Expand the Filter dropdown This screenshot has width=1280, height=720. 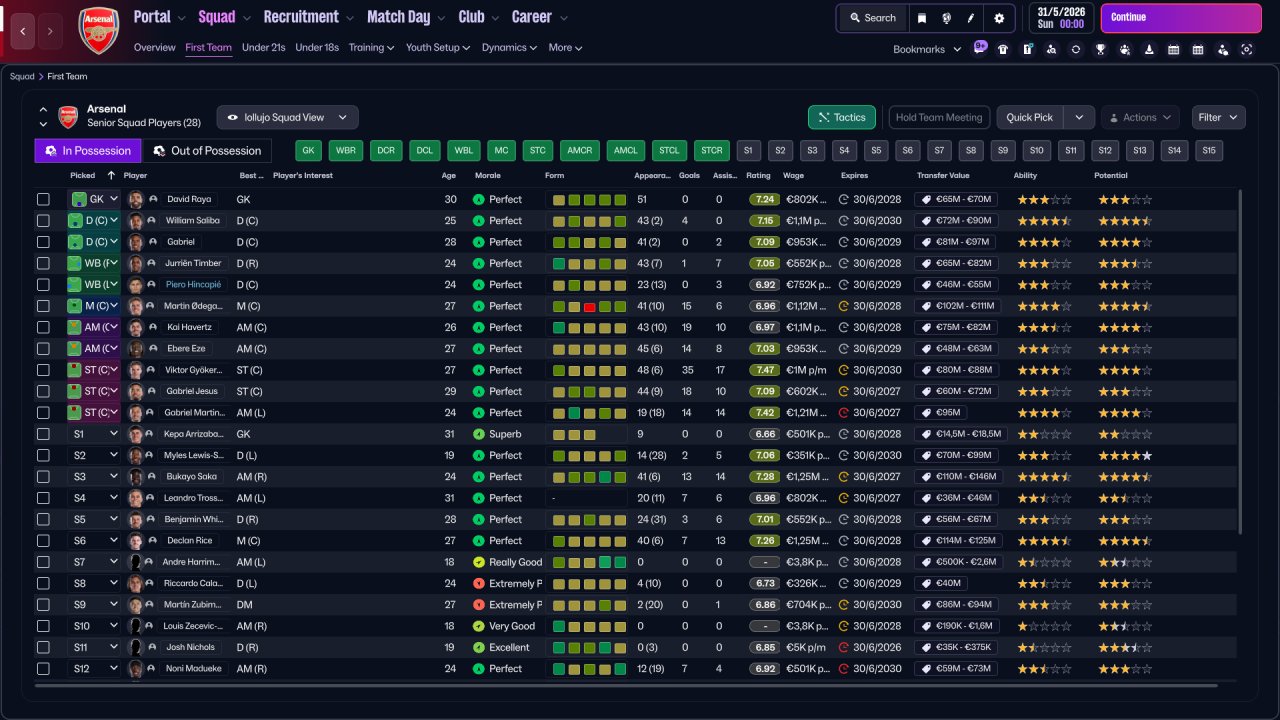tap(1218, 117)
